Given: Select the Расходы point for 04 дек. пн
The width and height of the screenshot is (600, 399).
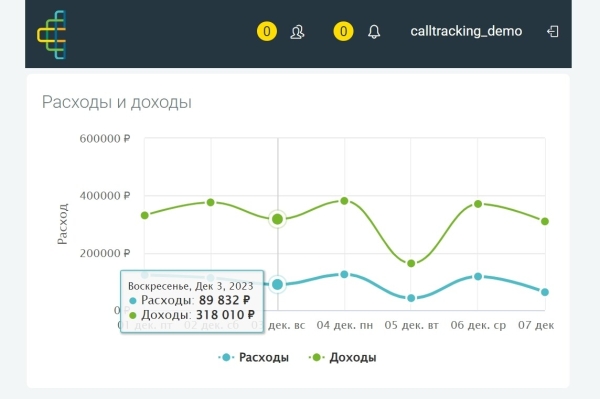Looking at the screenshot, I should click(344, 274).
